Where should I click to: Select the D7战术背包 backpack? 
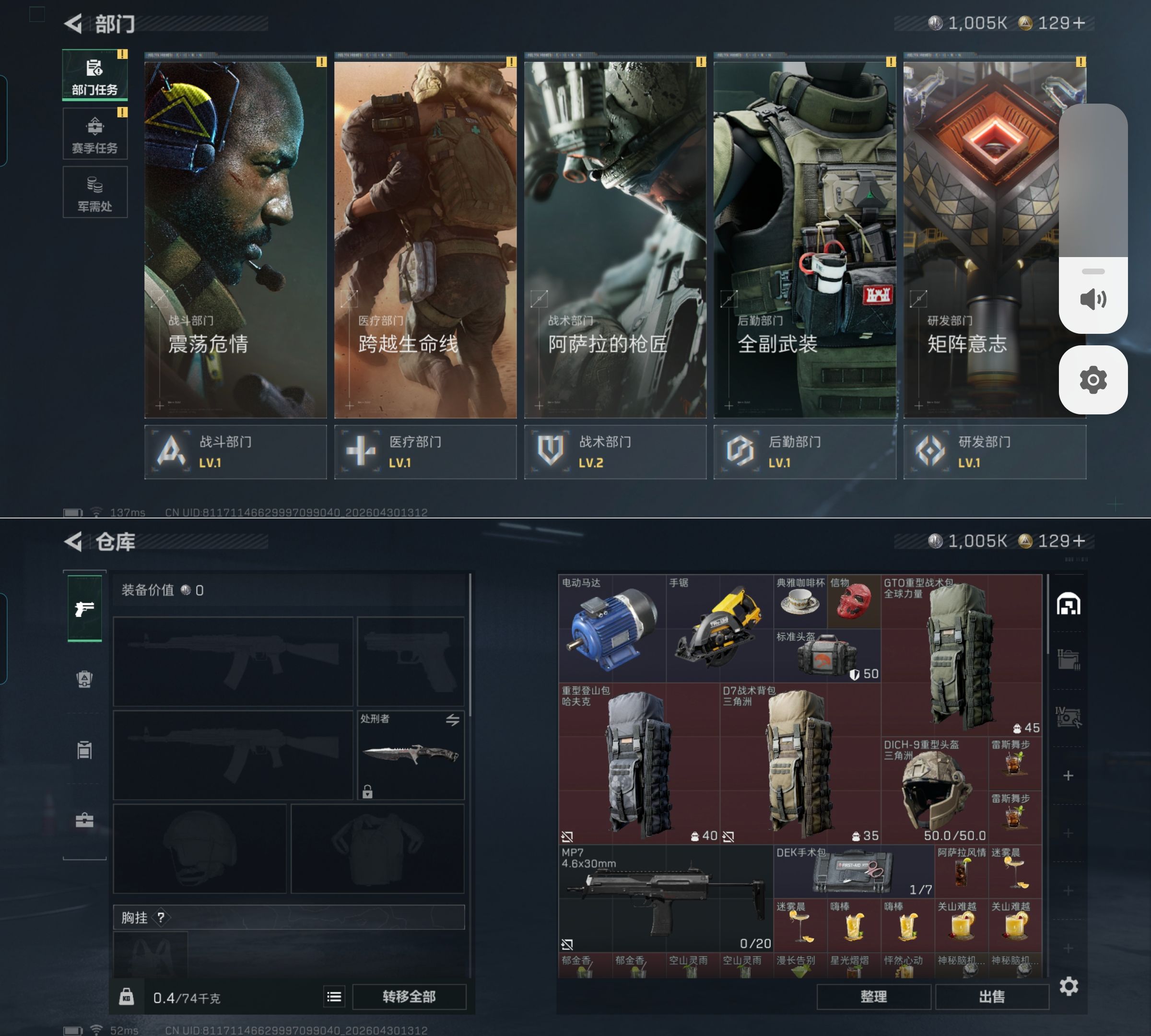click(800, 764)
